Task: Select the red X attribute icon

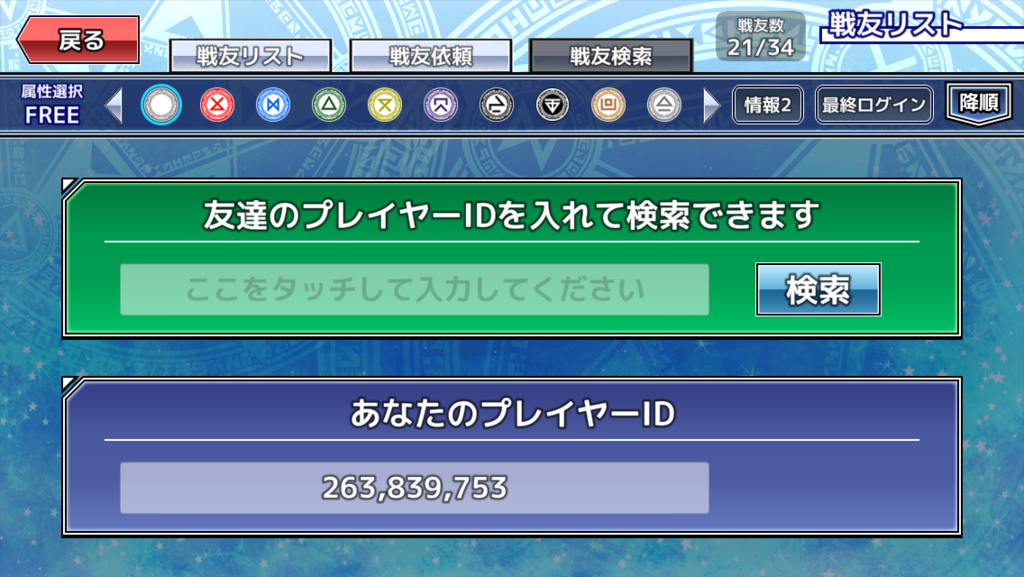Action: 217,104
